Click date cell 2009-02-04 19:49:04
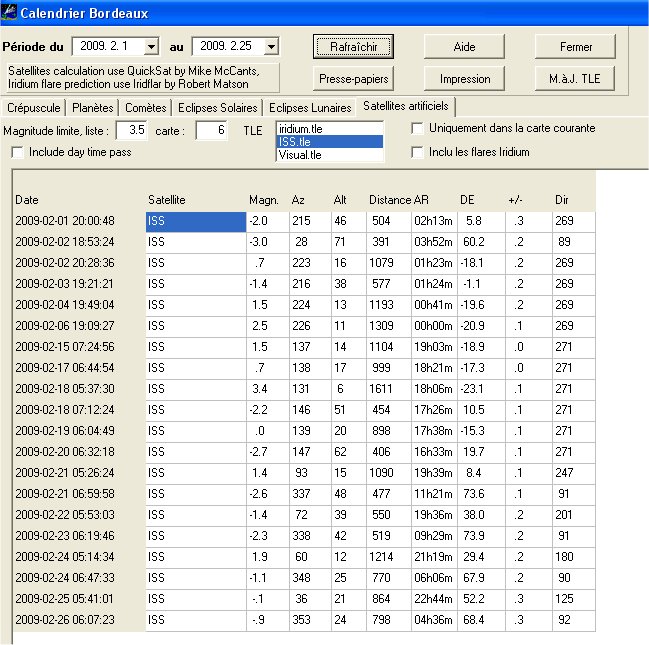Screen dimensions: 649x645 coord(65,305)
